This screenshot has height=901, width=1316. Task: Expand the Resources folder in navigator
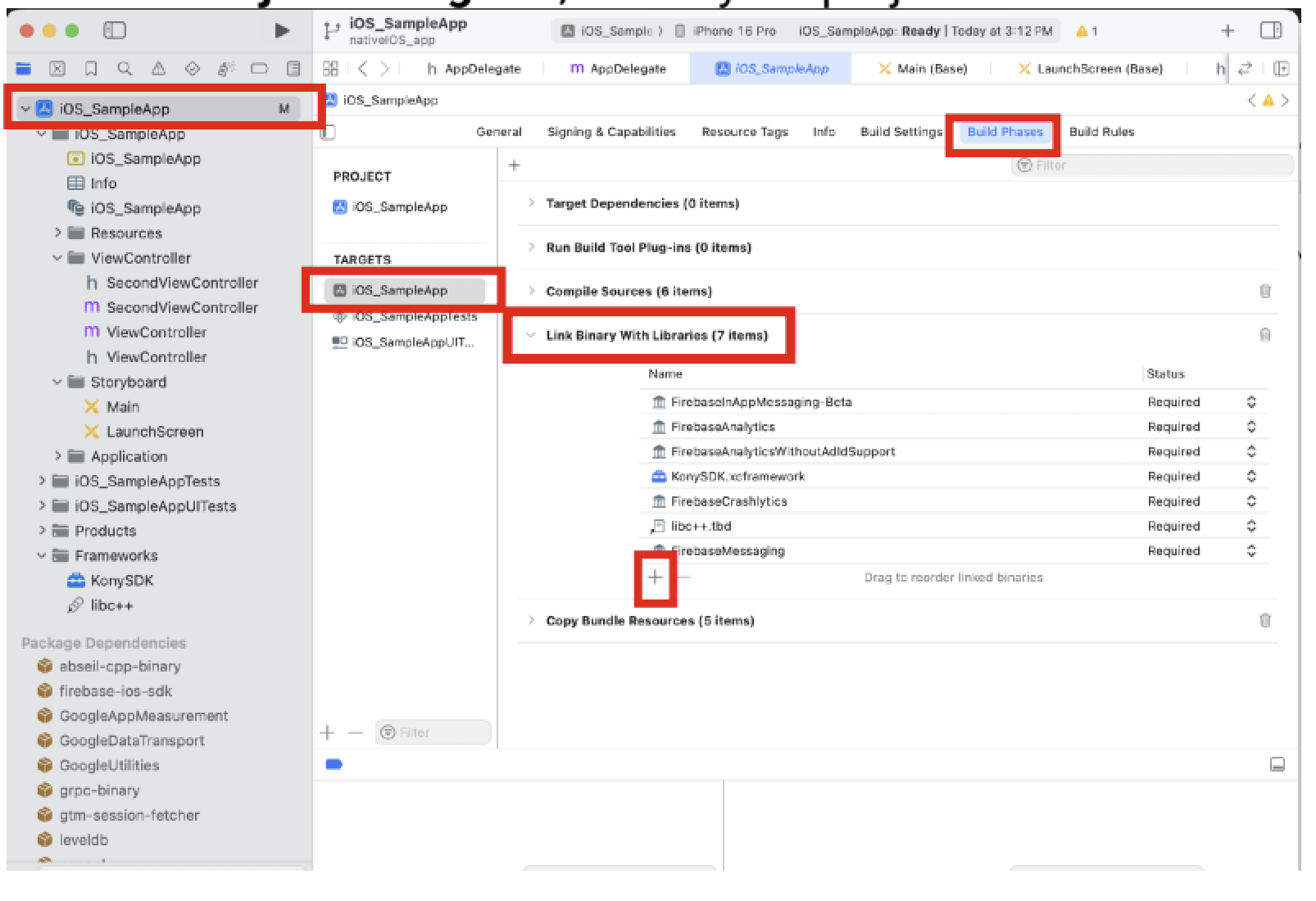click(58, 233)
